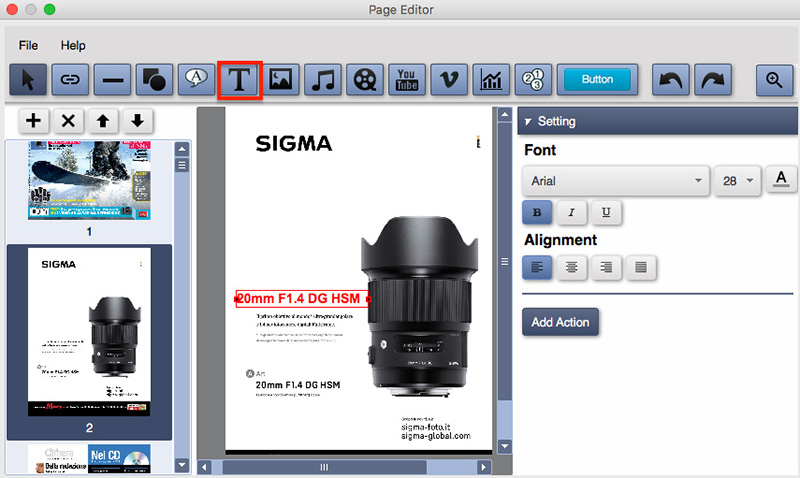The image size is (800, 478).
Task: Click the SIGMA logo on the page
Action: tap(294, 143)
